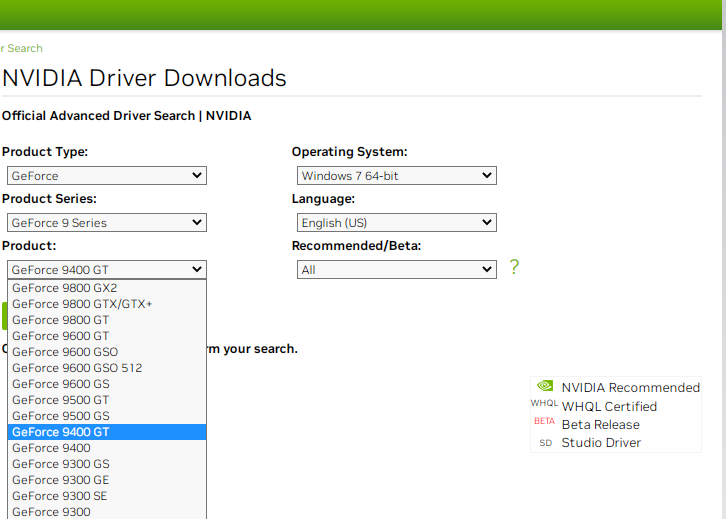Select GeForce 9800 GX2 from the list
Screen dimensions: 726x519
pos(107,288)
